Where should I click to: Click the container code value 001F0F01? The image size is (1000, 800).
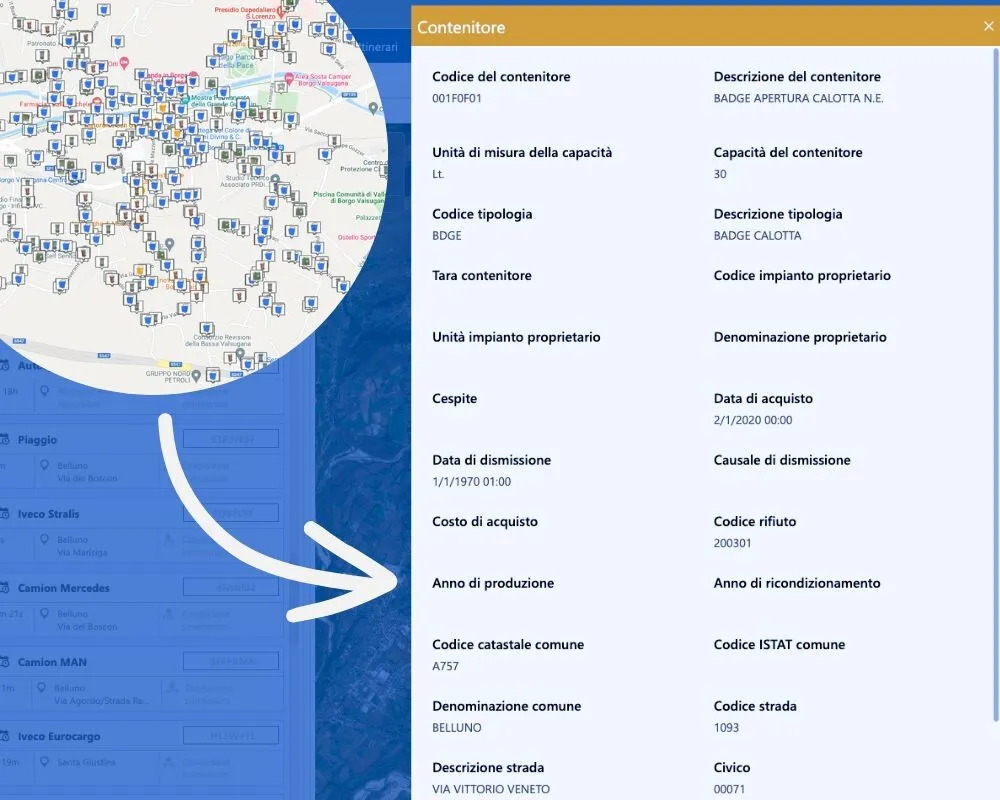point(457,98)
